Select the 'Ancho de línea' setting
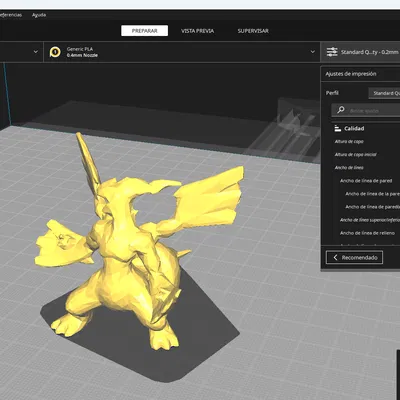Image resolution: width=400 pixels, height=400 pixels. 349,168
